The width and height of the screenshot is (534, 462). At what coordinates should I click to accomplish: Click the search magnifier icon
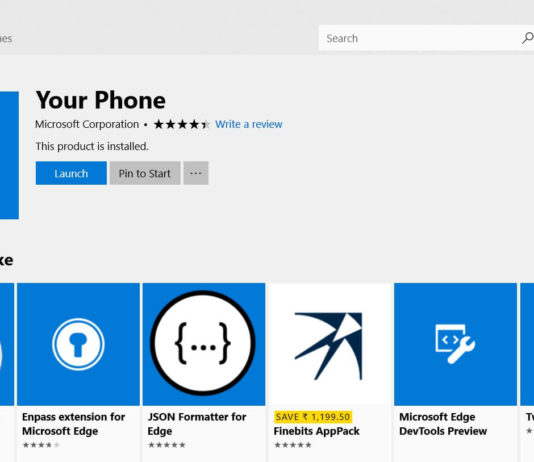[x=528, y=38]
